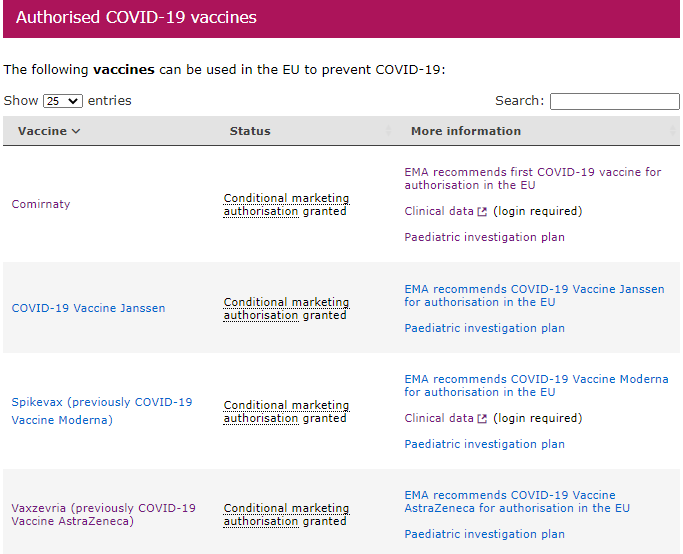Open Paediatric investigation plan link for Janssen
This screenshot has height=554, width=683.
tap(484, 328)
